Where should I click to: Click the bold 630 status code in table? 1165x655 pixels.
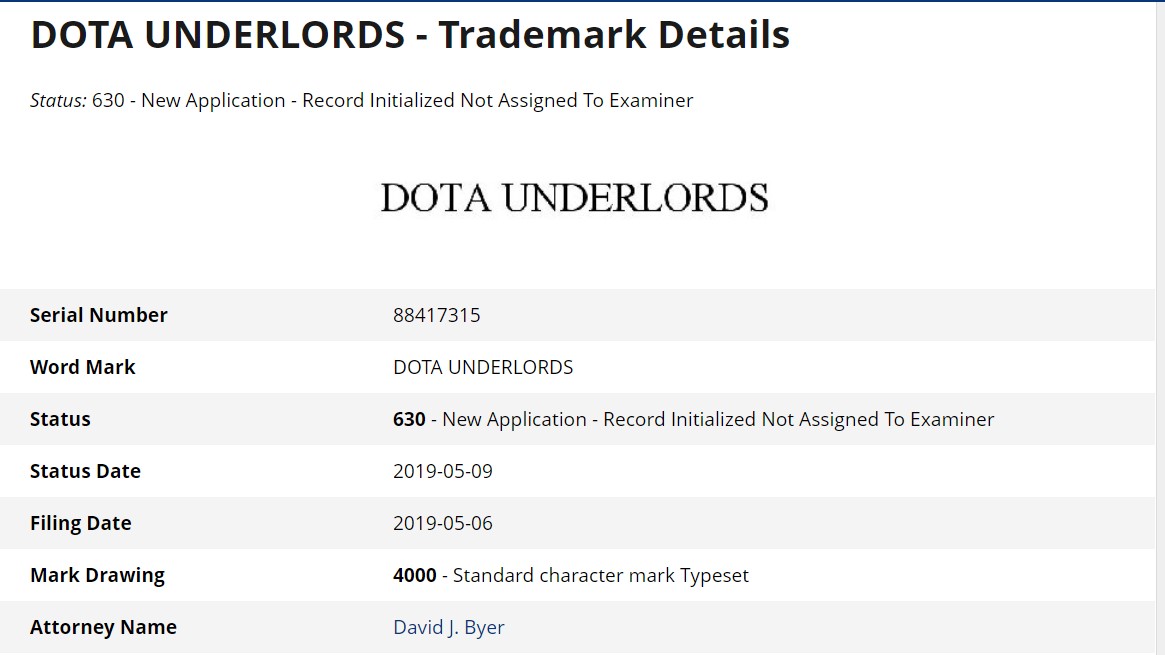(409, 420)
